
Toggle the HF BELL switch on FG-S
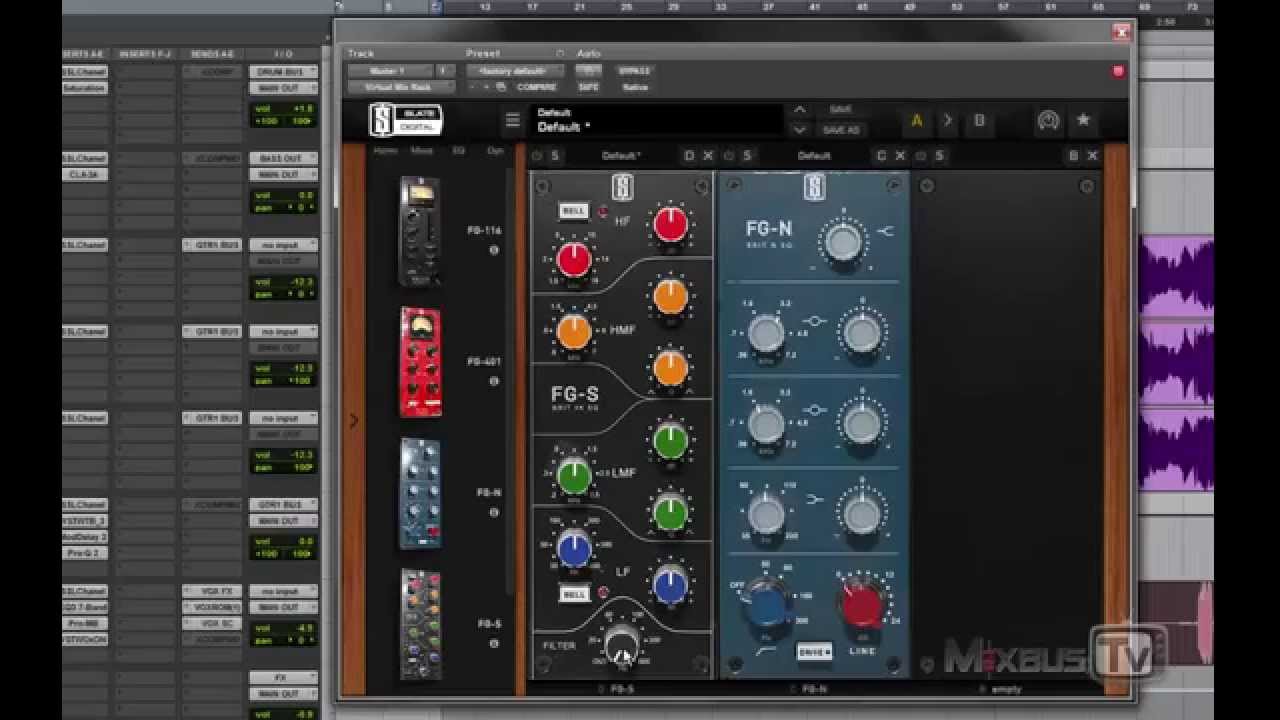574,211
